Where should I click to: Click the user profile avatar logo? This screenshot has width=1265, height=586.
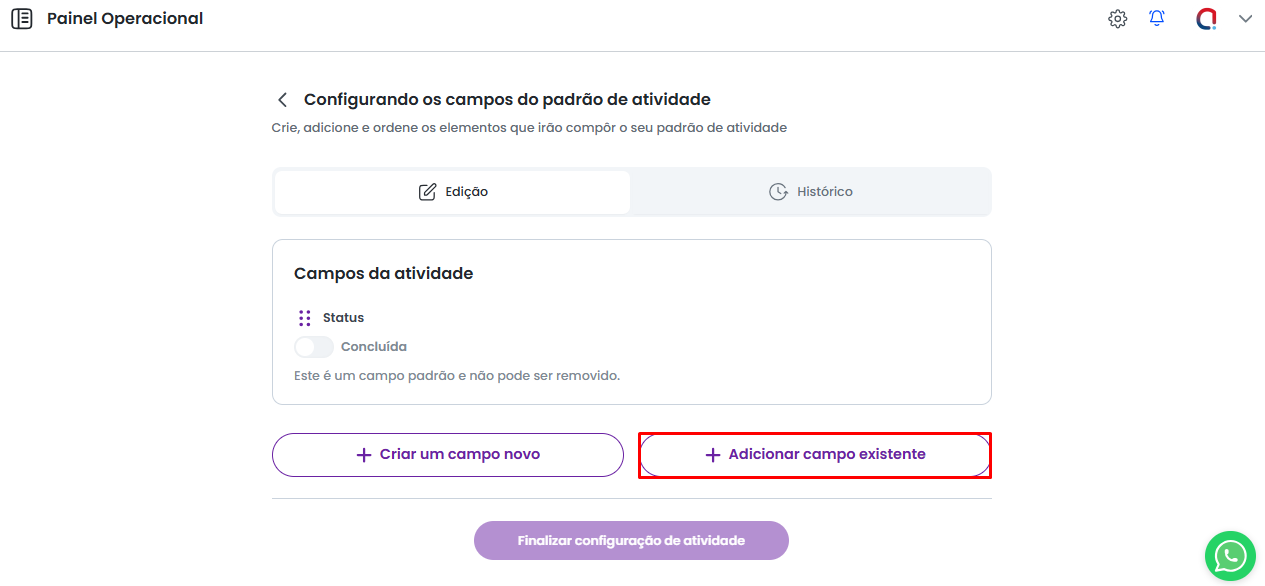pyautogui.click(x=1206, y=19)
